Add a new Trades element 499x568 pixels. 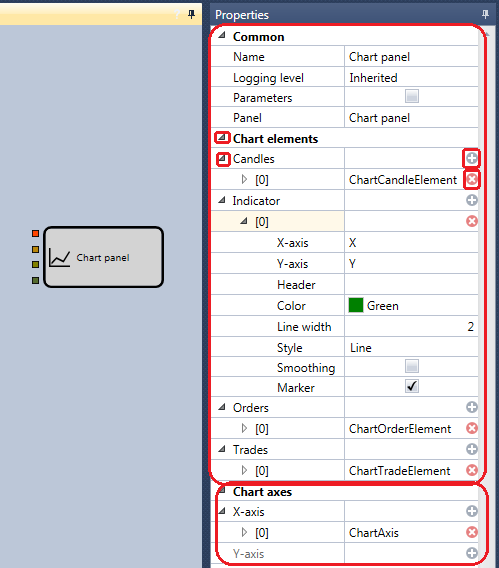[x=471, y=449]
